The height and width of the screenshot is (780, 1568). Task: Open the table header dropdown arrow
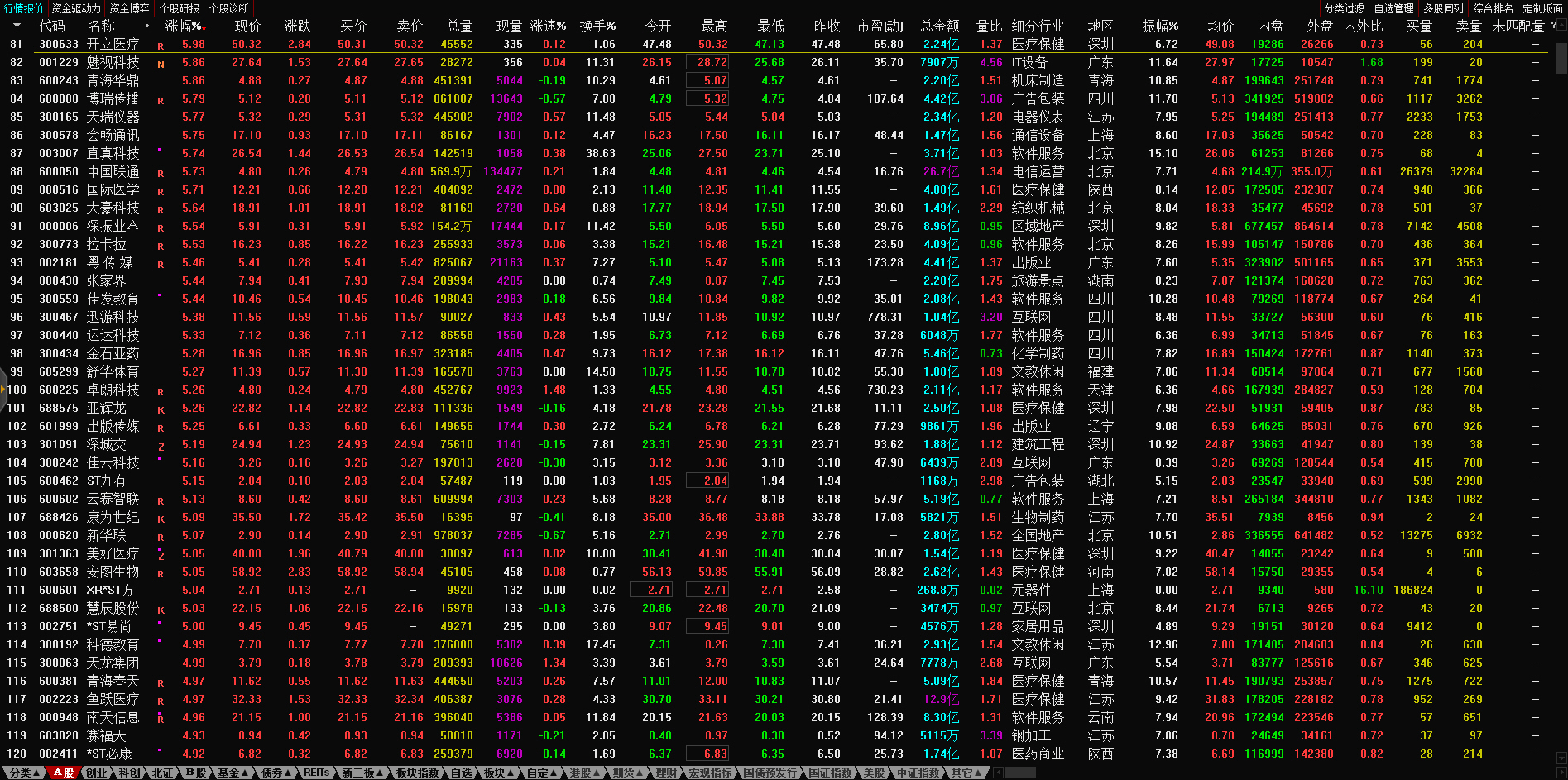[16, 26]
